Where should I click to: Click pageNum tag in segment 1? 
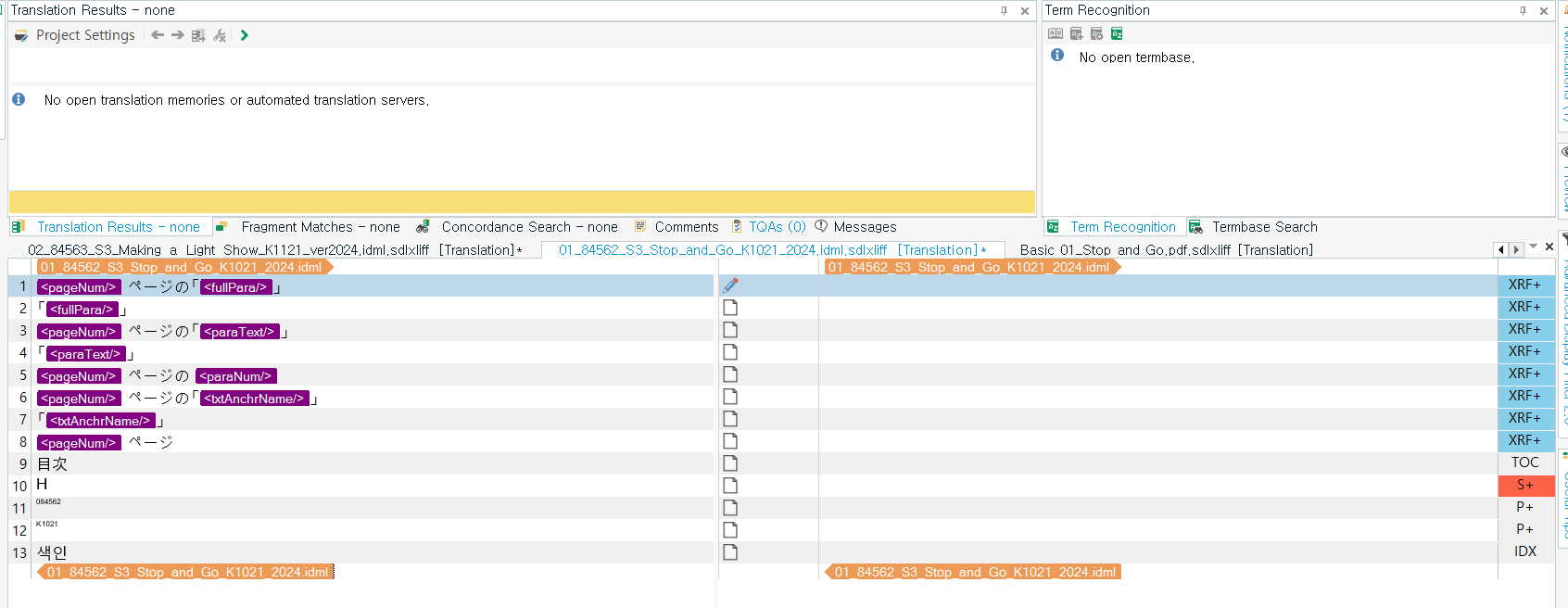click(79, 287)
